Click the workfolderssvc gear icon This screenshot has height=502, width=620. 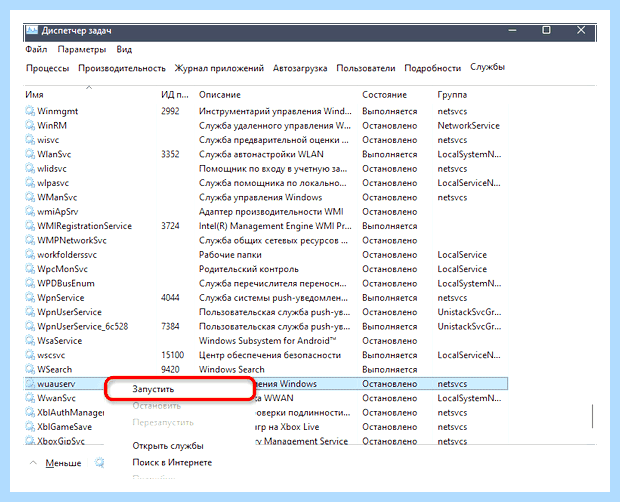tap(30, 255)
